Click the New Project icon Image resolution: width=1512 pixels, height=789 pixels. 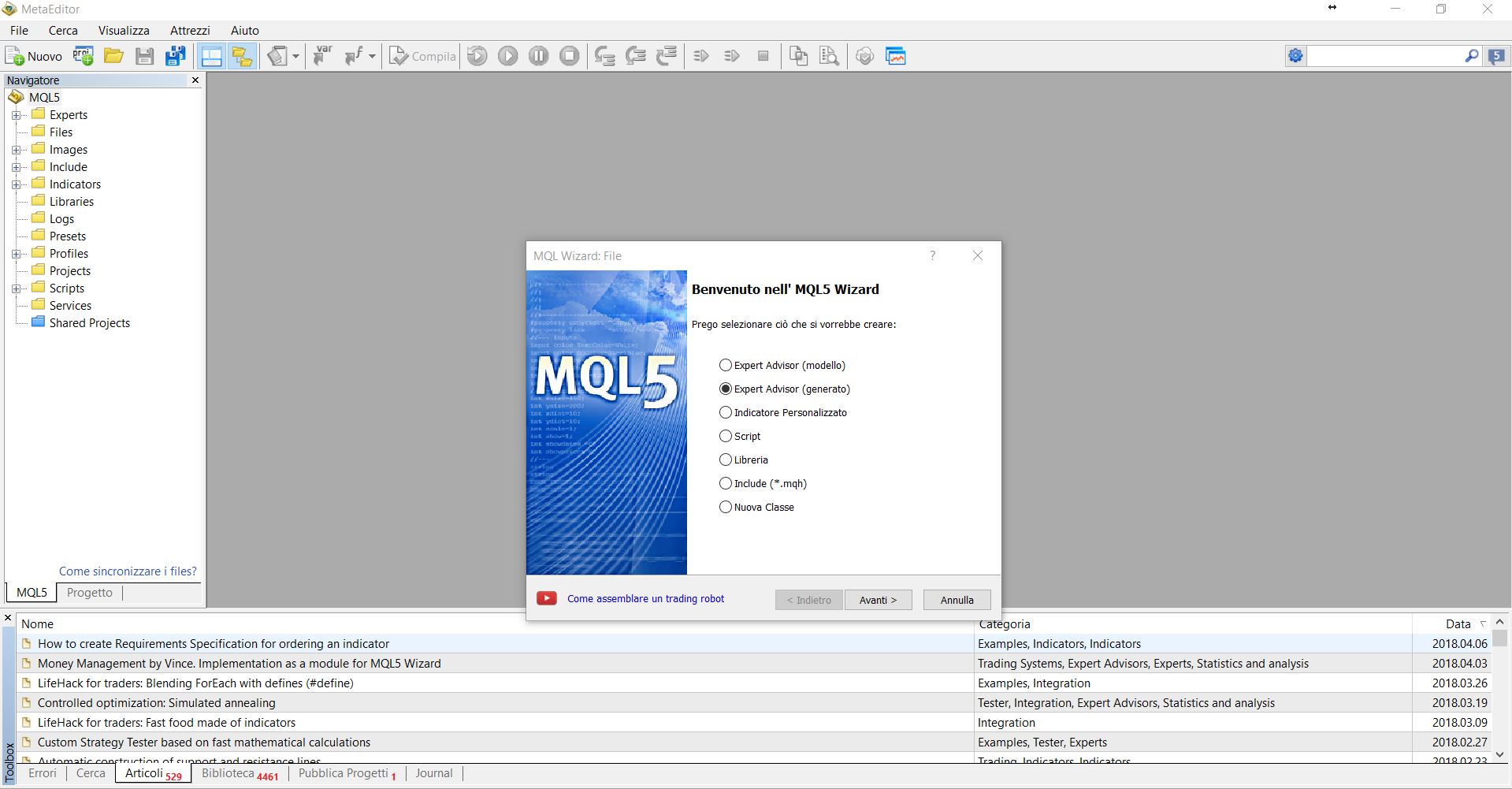84,56
